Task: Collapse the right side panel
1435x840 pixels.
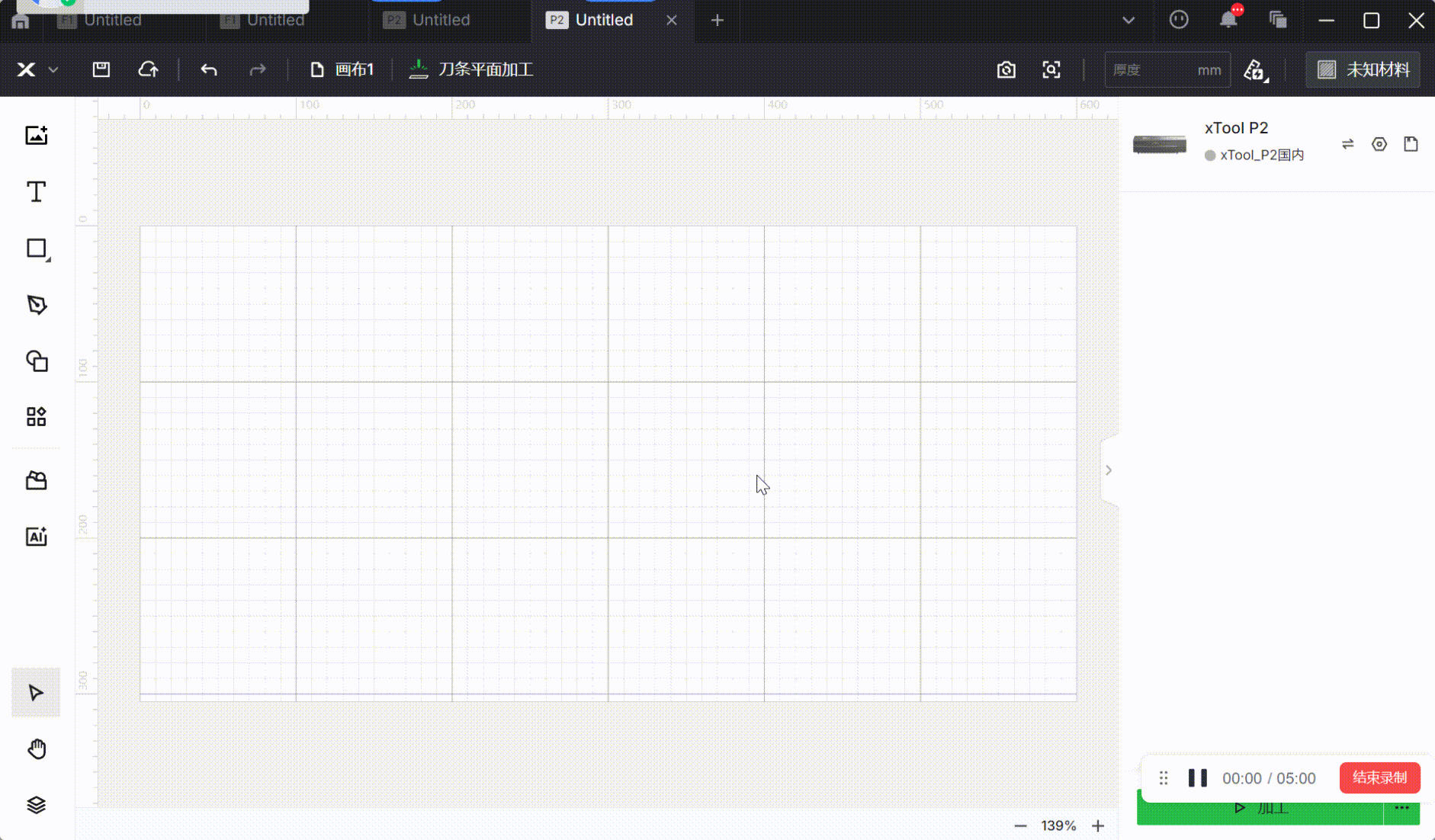Action: pos(1109,470)
